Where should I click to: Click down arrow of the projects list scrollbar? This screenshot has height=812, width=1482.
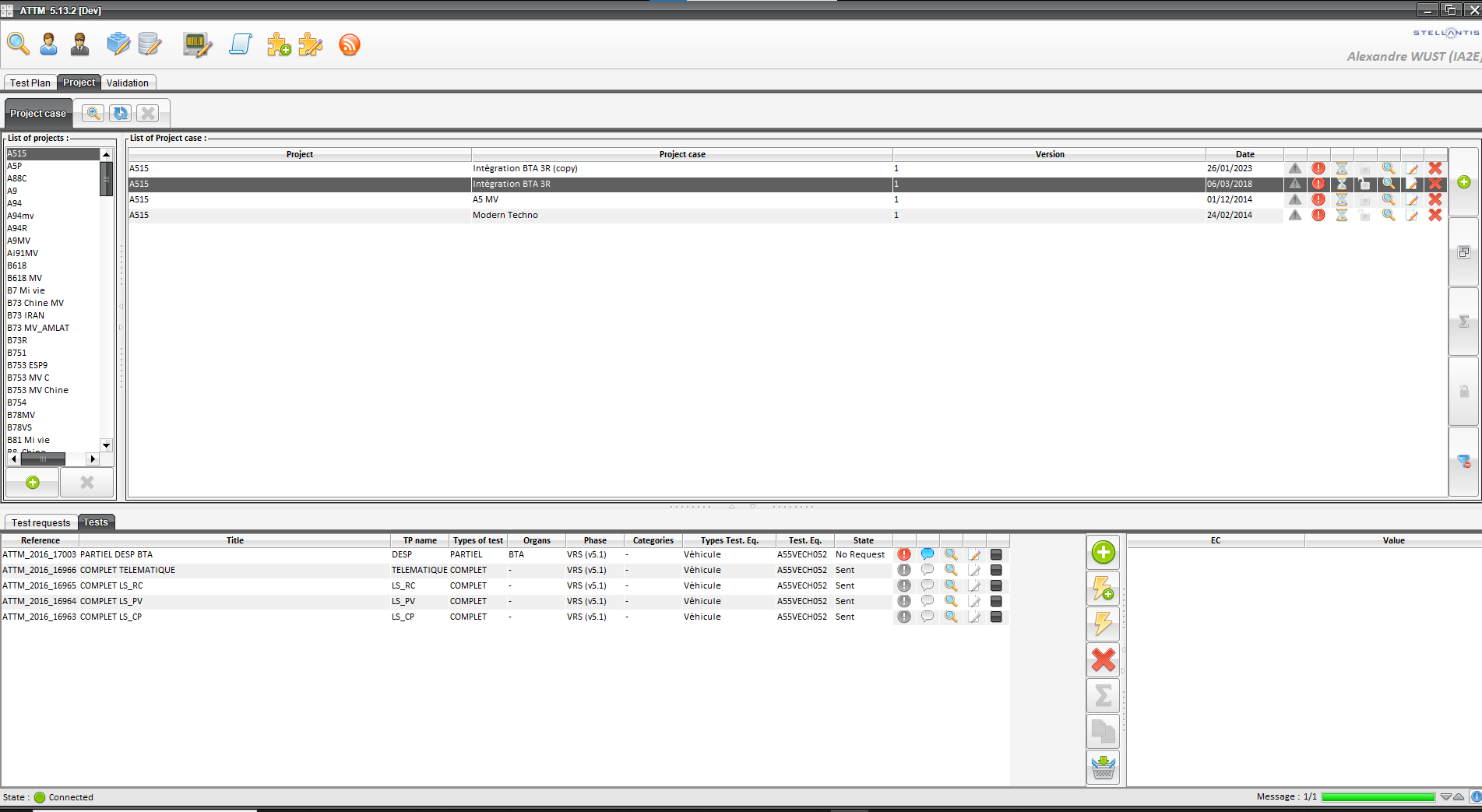point(107,445)
